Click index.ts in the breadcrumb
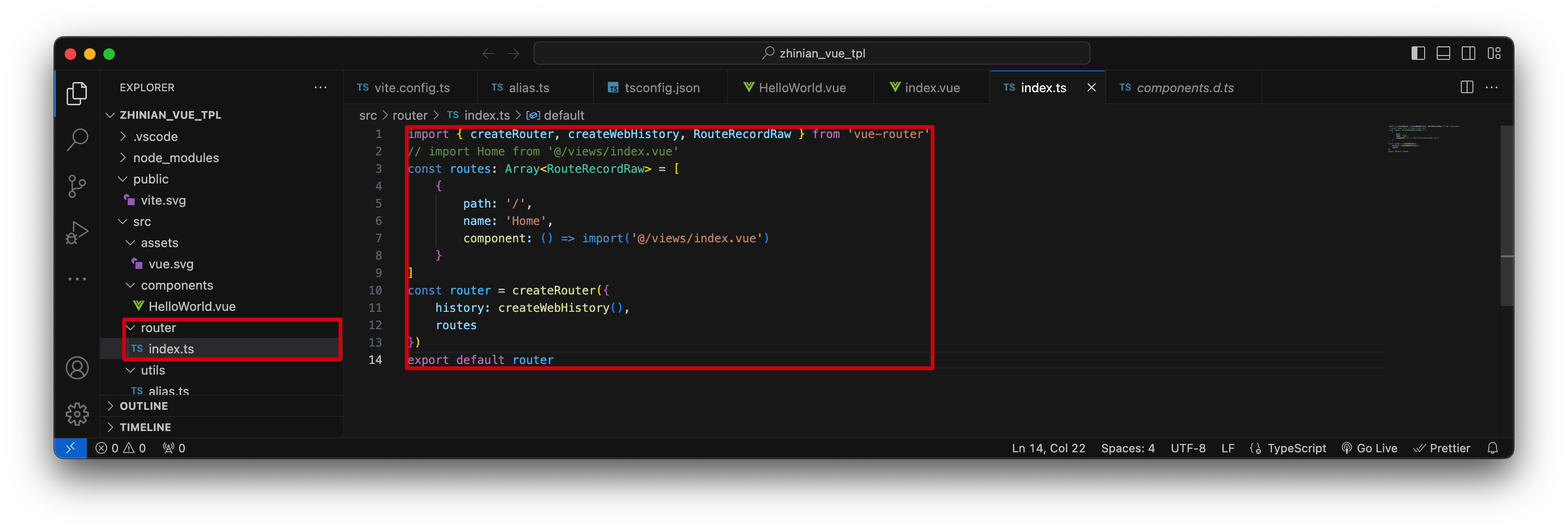Viewport: 1568px width, 530px height. 478,116
